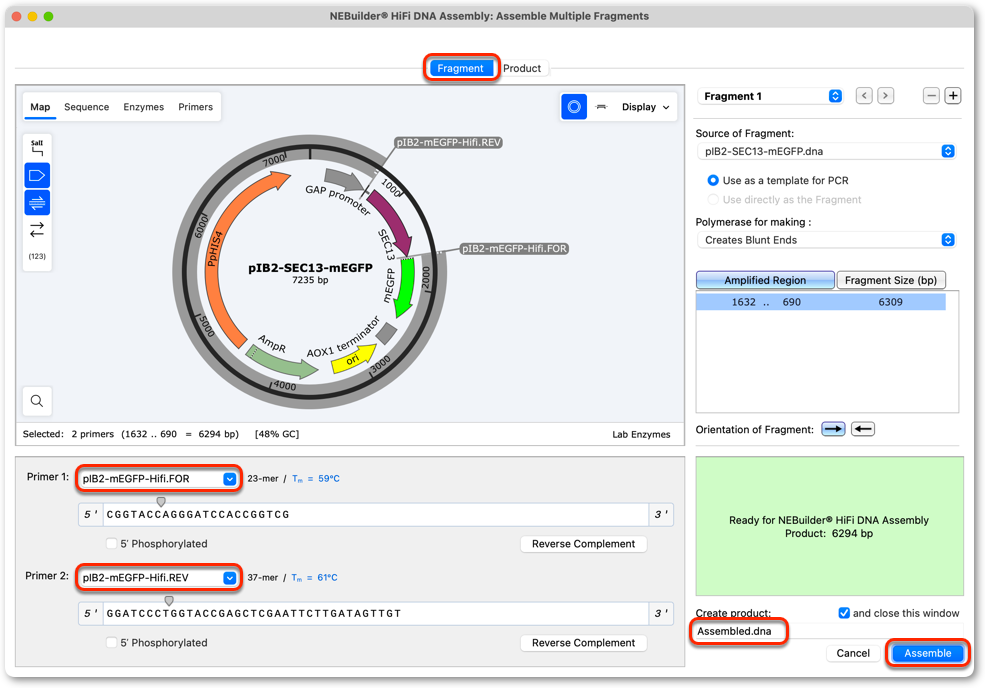Toggle the show primers icon
The height and width of the screenshot is (688, 985).
37,202
